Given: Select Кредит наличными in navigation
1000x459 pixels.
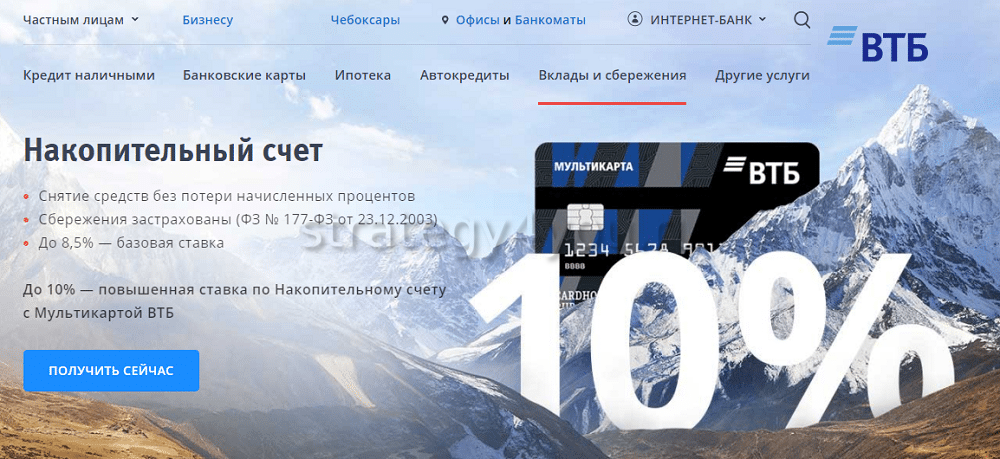Looking at the screenshot, I should [x=89, y=75].
